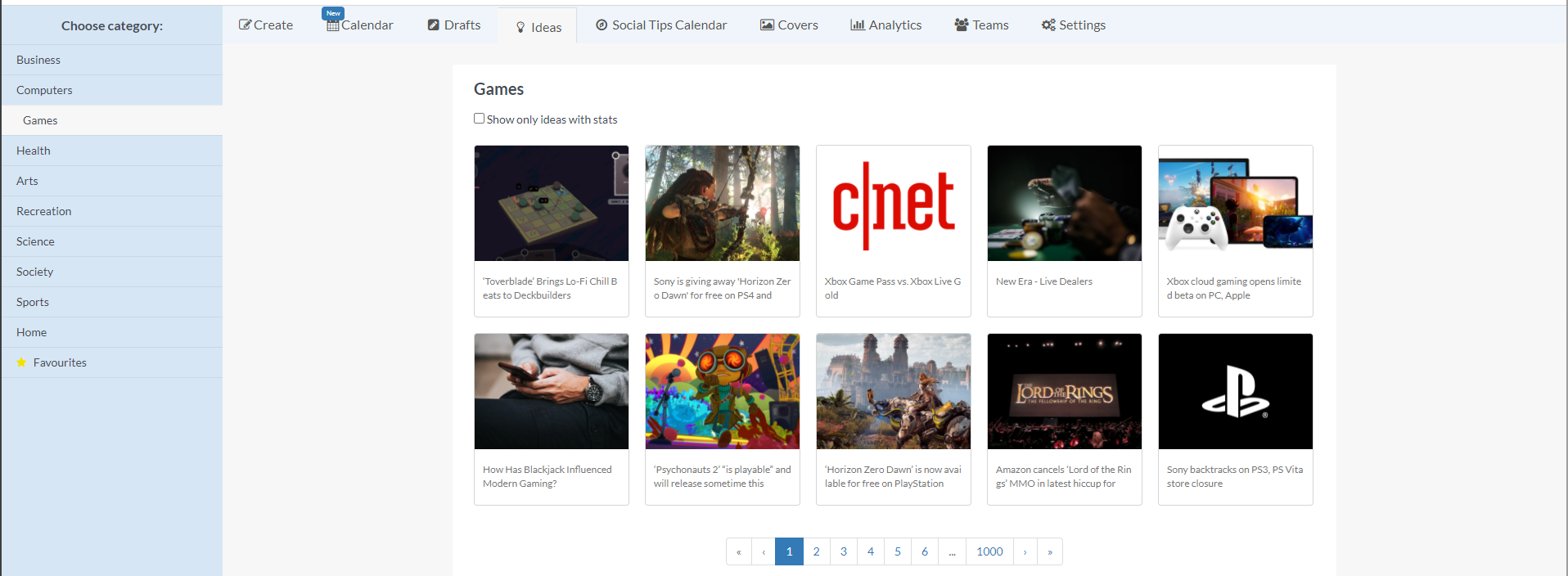Open the Calendar grid icon
Screen dimensions: 1568x576
pyautogui.click(x=332, y=25)
